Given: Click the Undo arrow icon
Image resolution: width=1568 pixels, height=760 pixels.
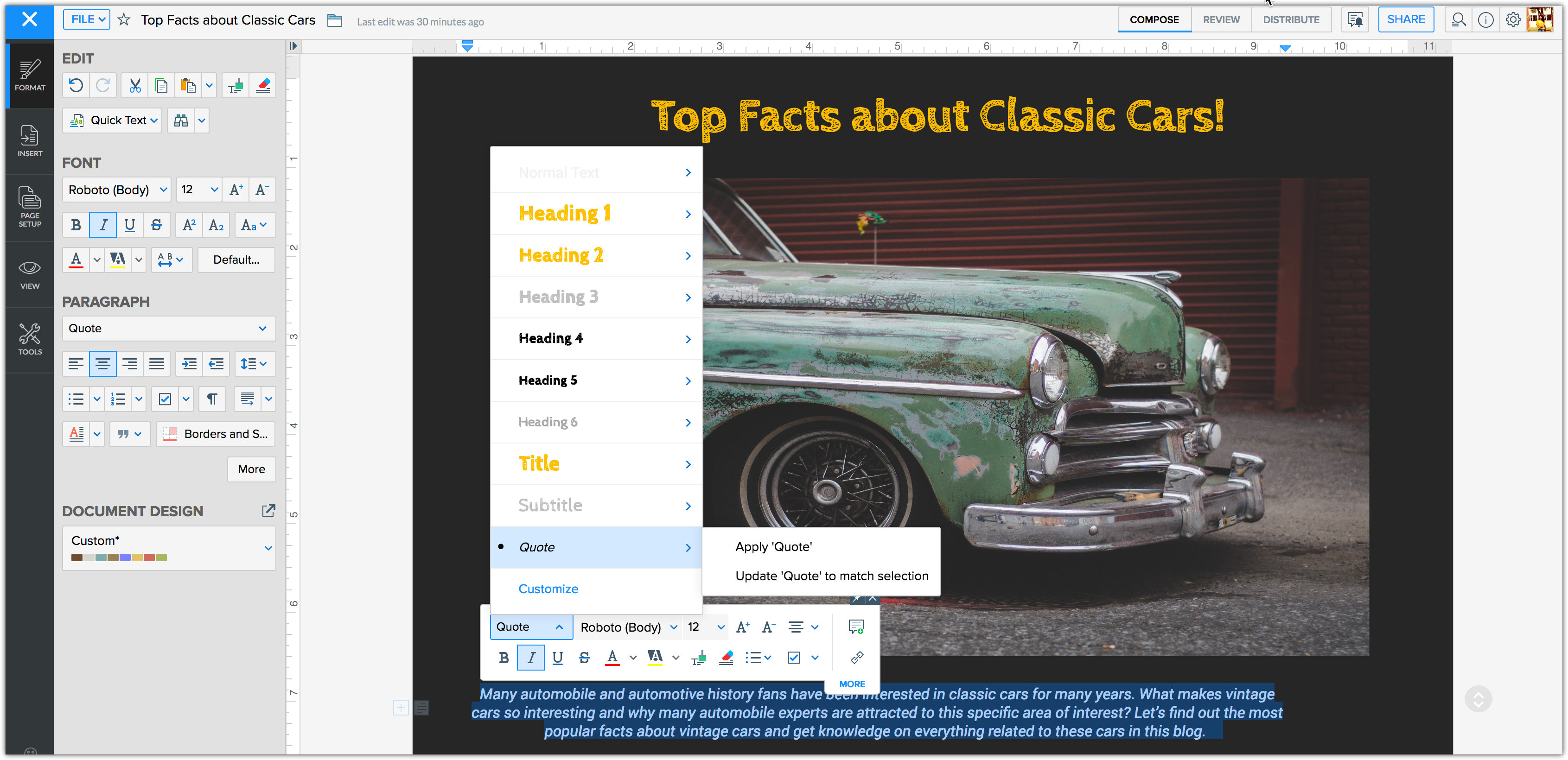Looking at the screenshot, I should (76, 86).
